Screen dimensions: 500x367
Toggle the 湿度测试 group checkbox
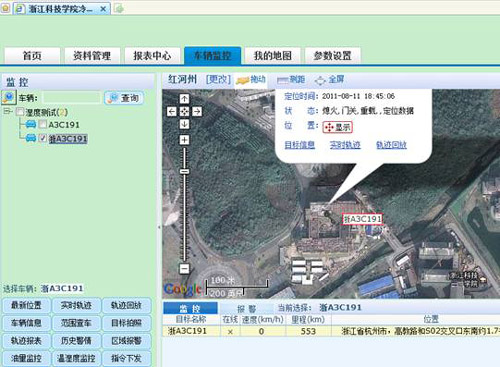pyautogui.click(x=20, y=111)
